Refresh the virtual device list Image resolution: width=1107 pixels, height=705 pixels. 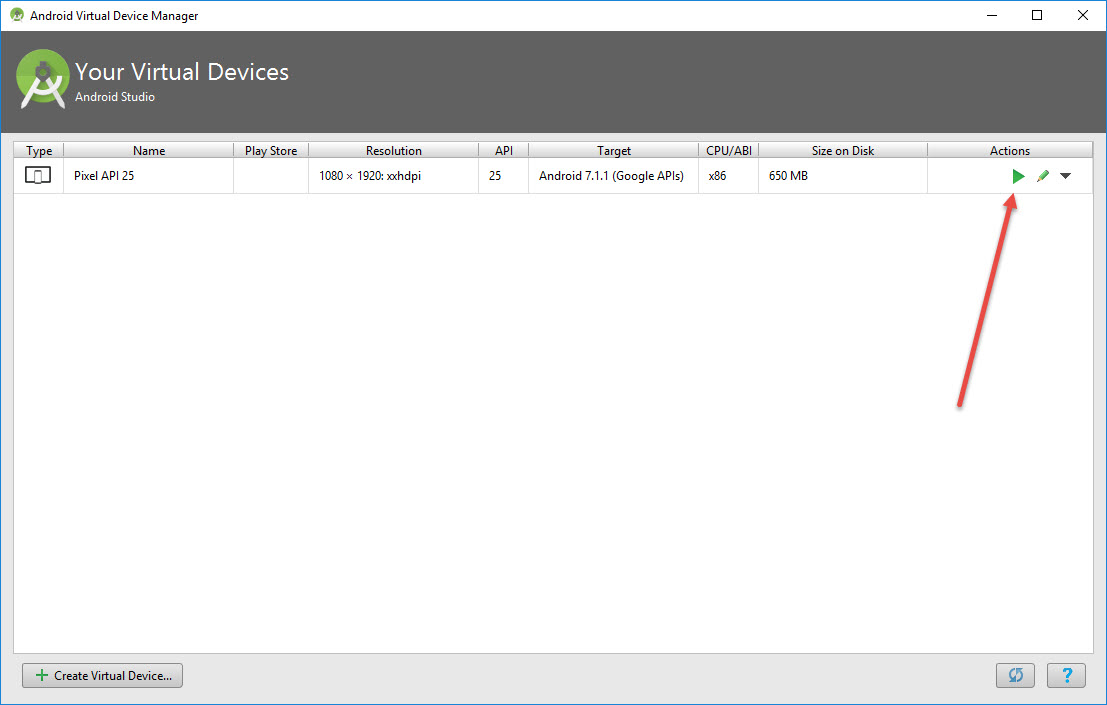pyautogui.click(x=1015, y=675)
